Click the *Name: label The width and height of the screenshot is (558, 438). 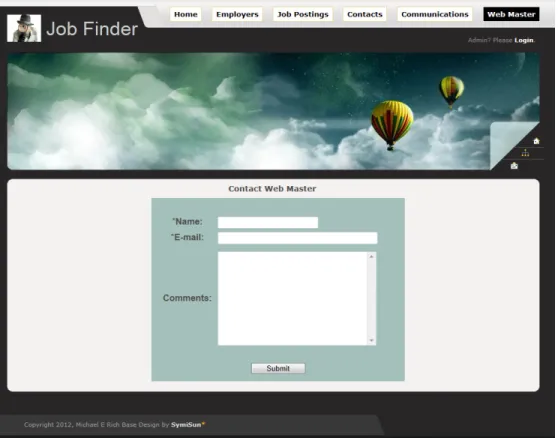[x=187, y=222]
